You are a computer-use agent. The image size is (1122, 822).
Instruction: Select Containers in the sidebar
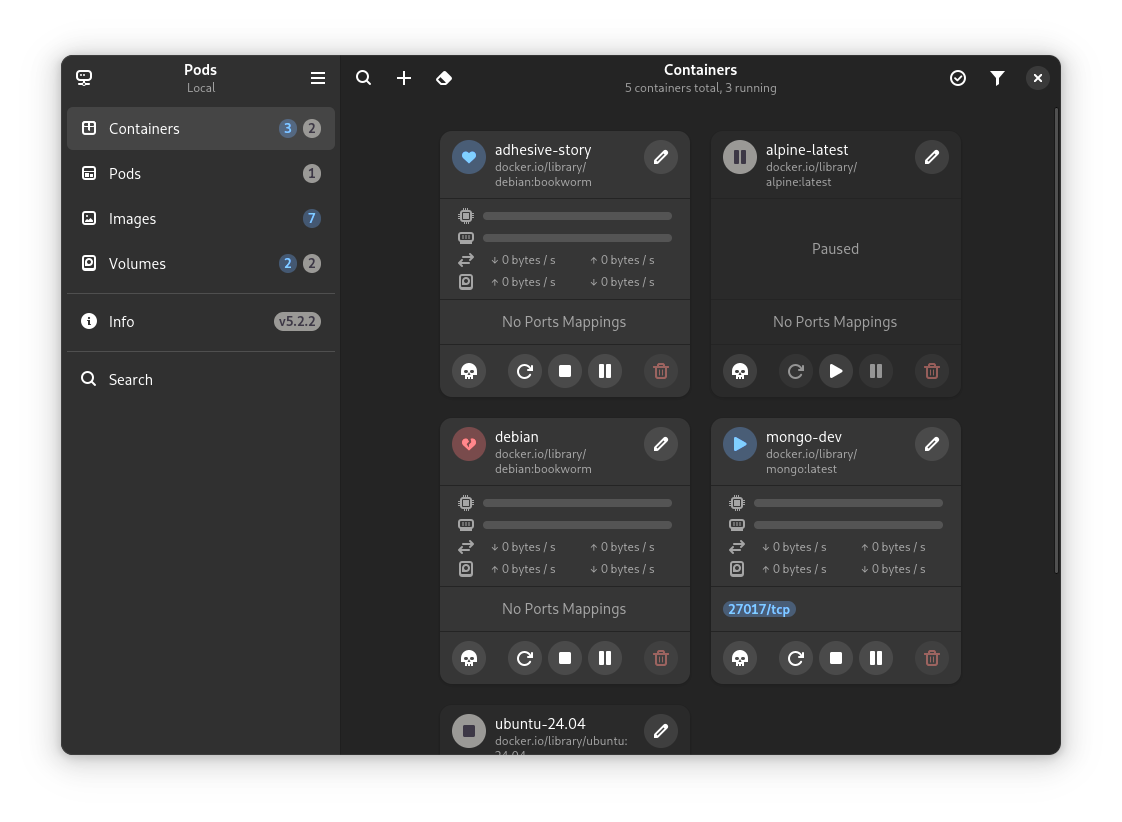coord(201,128)
